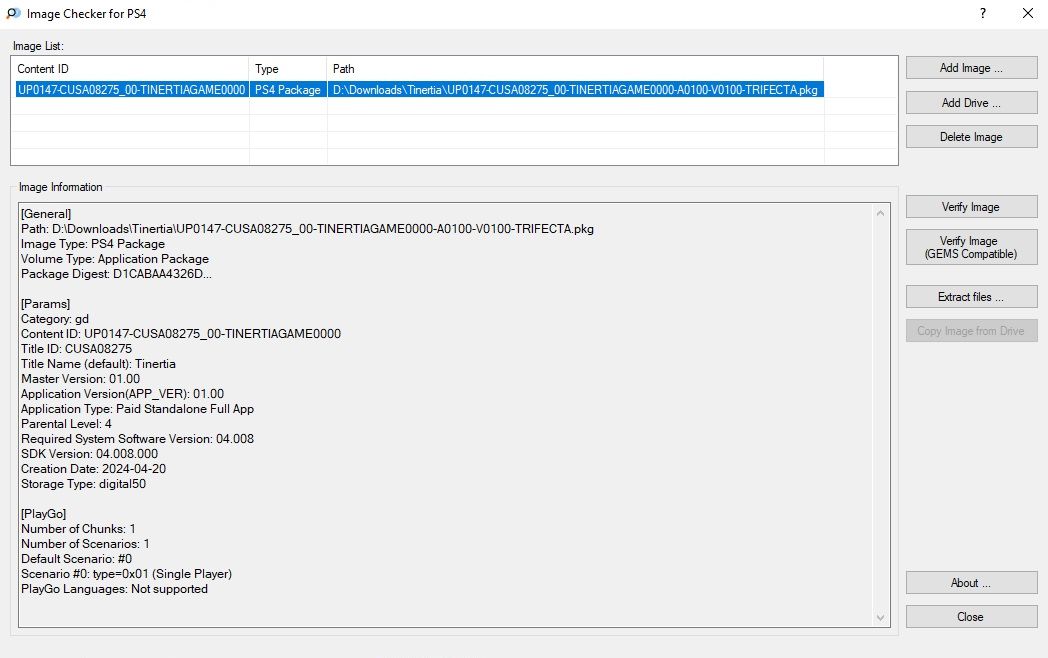Click the Master Version: 01.00 line

(x=80, y=379)
